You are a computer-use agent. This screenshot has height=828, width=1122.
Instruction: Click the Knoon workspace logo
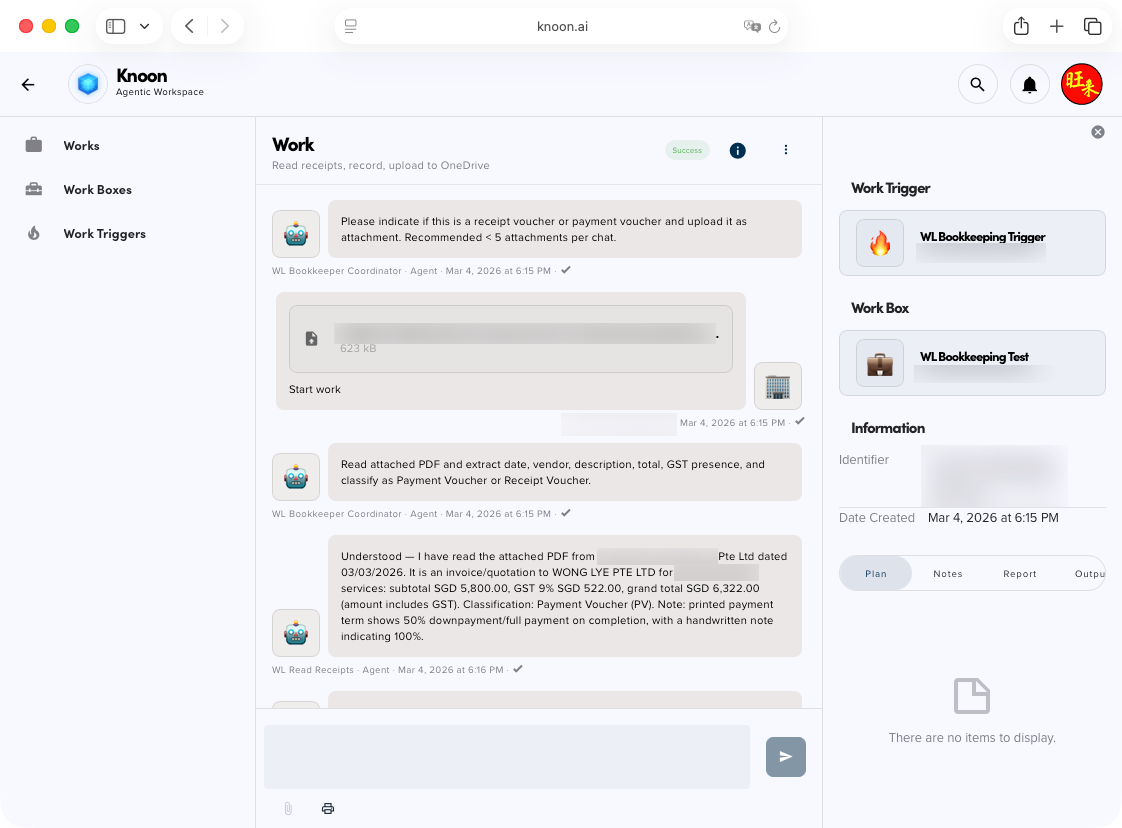[87, 84]
